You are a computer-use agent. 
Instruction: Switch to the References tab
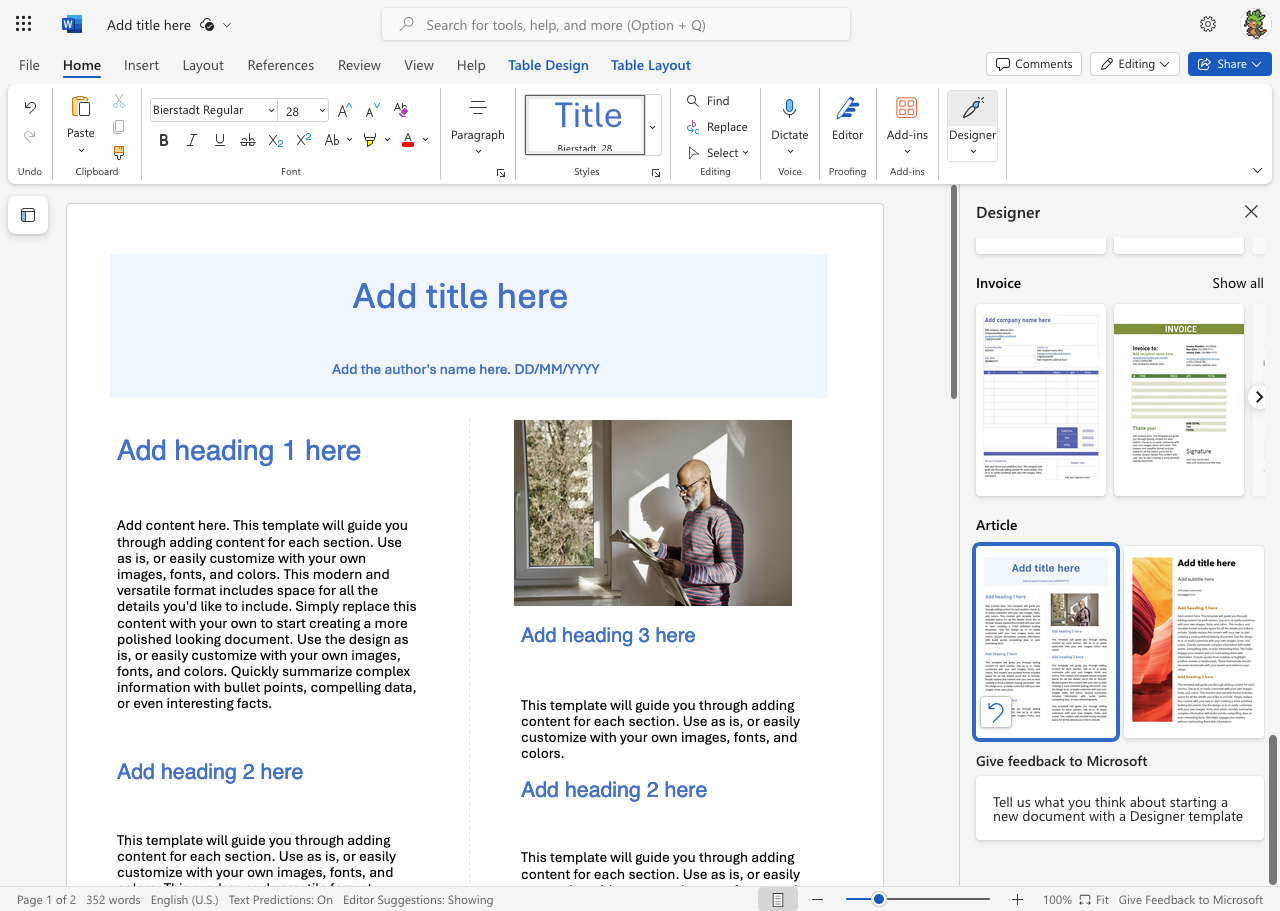(281, 65)
